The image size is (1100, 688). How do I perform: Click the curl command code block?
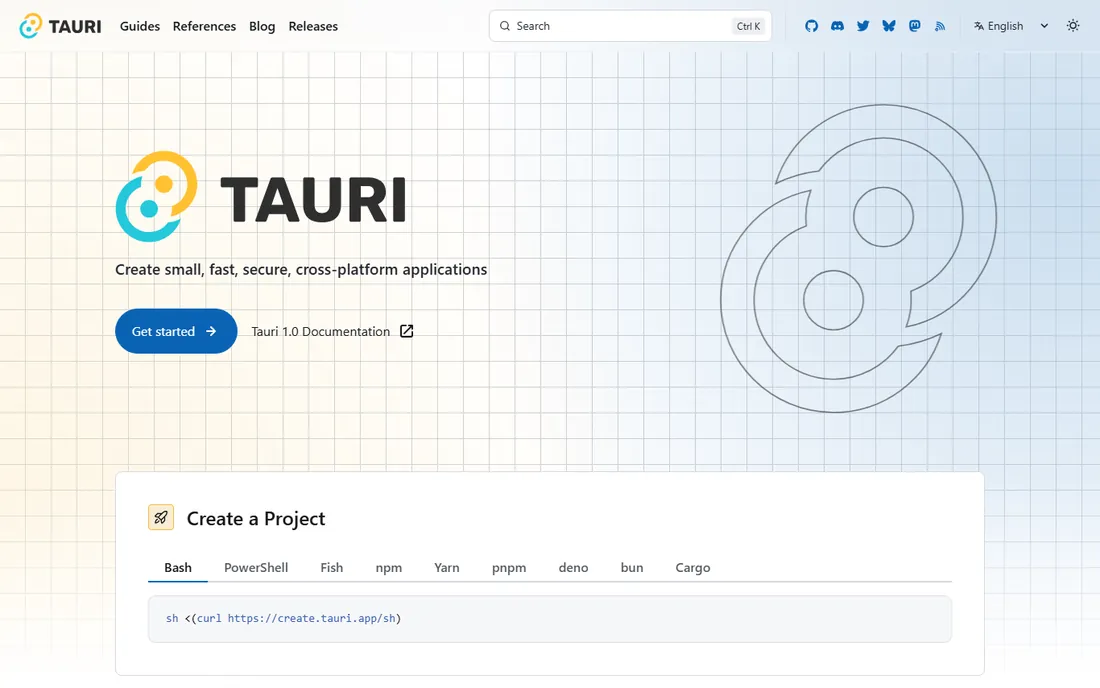point(549,619)
